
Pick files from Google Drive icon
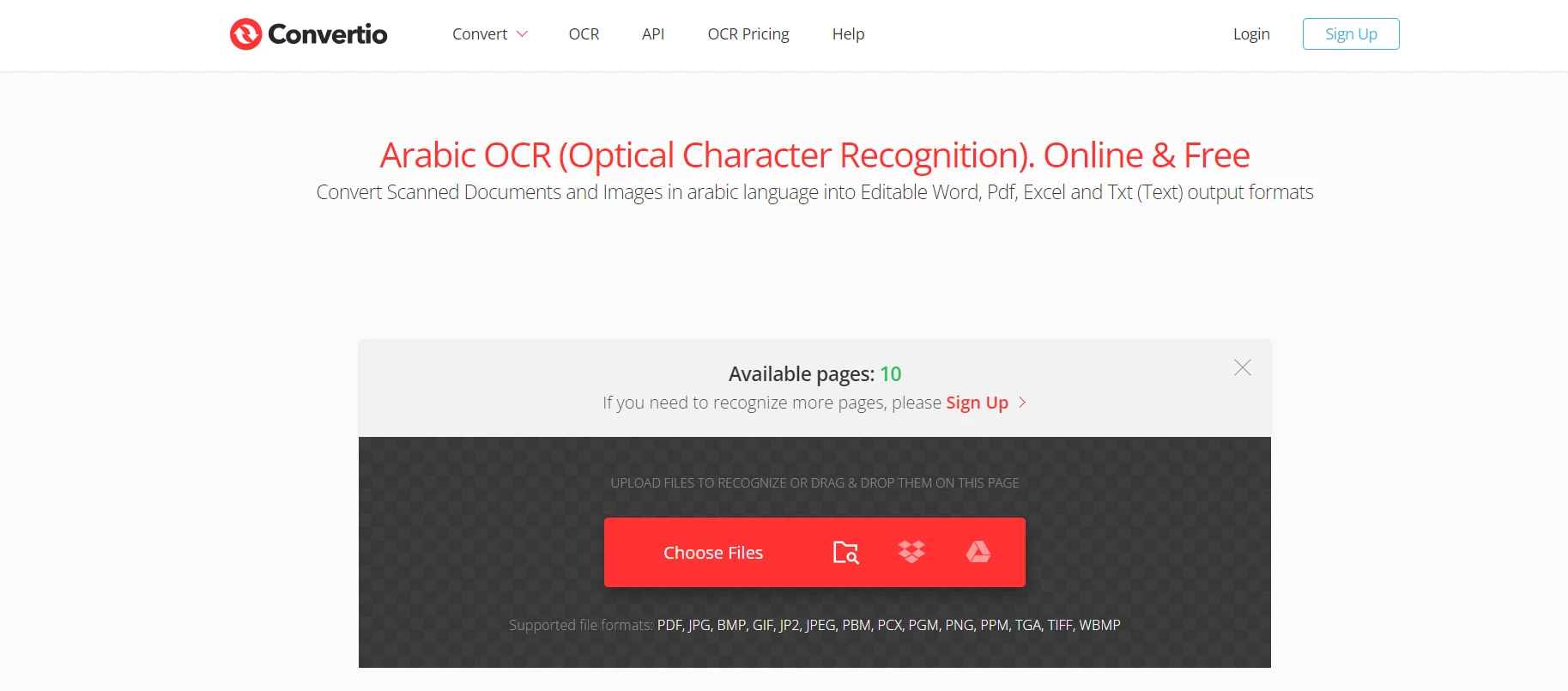click(x=978, y=552)
